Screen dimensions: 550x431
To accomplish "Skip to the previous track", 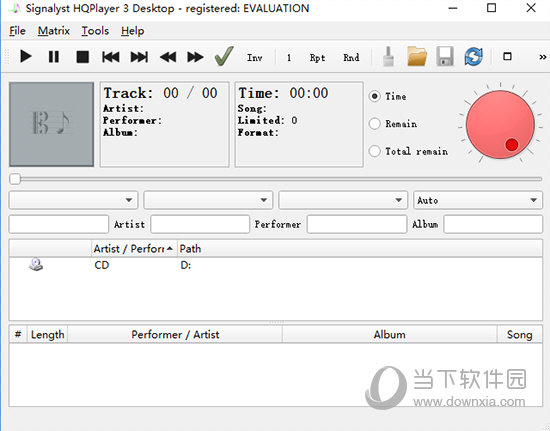I will 110,57.
